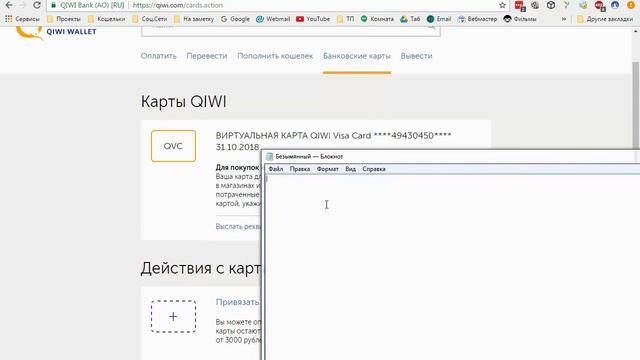Open the Комната bookmark
The width and height of the screenshot is (640, 360).
(378, 19)
